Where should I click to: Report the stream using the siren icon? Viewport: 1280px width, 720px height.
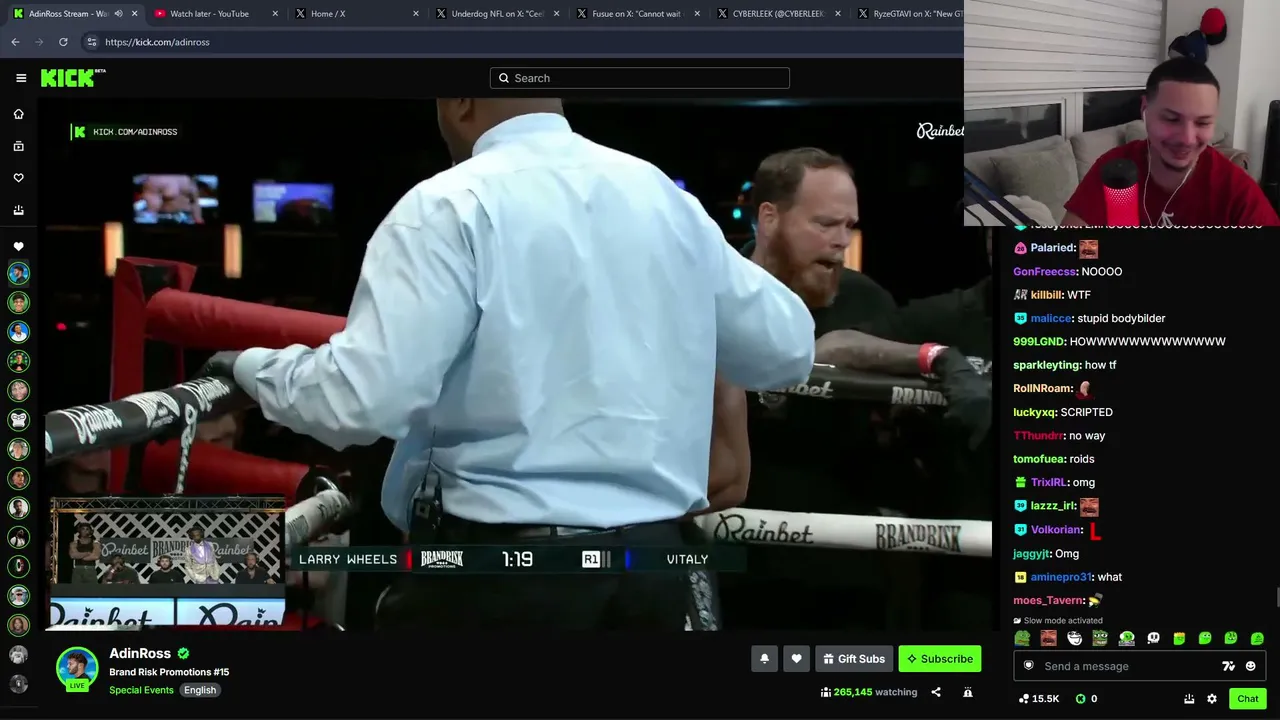click(x=968, y=692)
